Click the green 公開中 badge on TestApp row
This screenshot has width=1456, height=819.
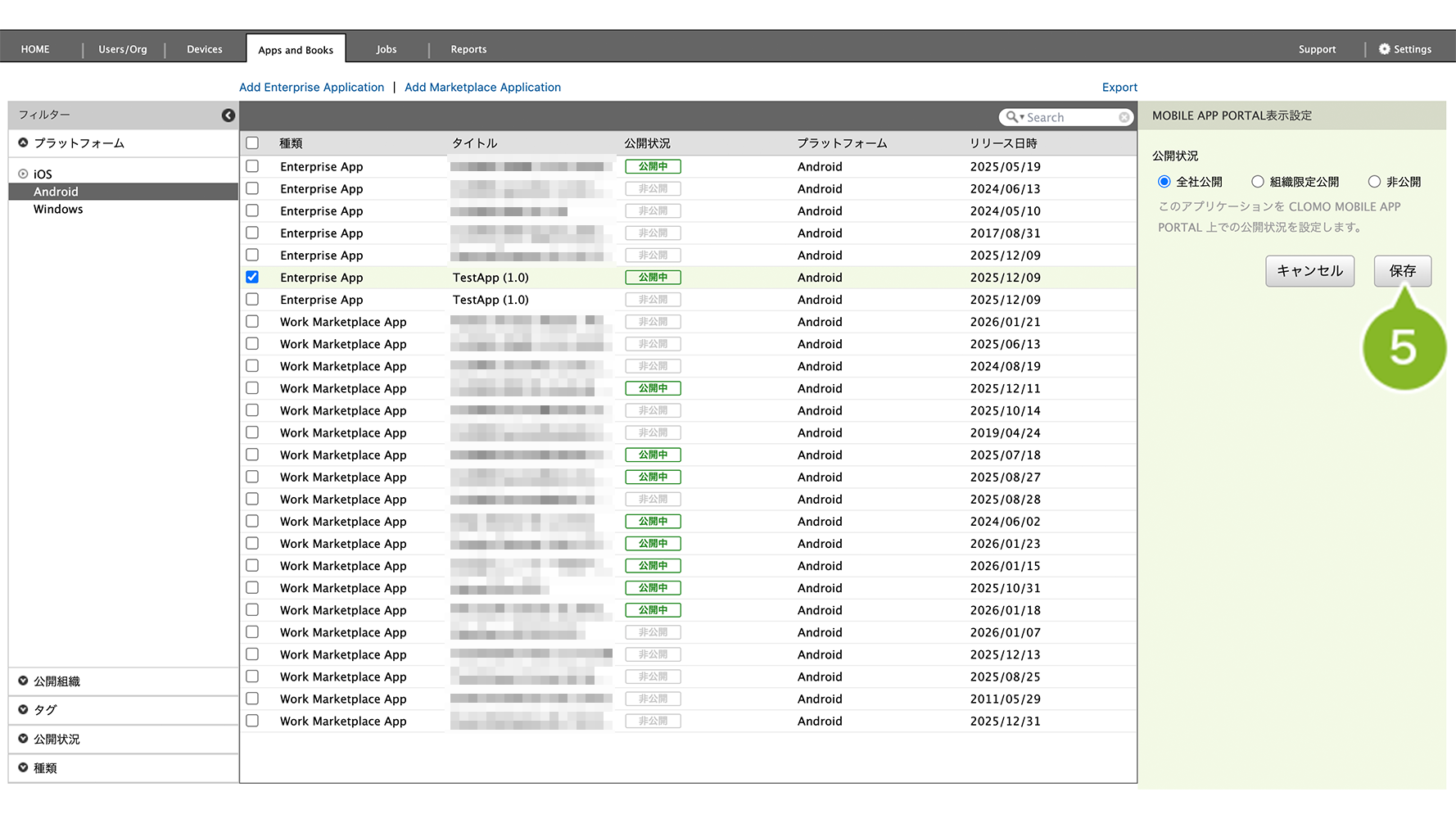point(653,278)
